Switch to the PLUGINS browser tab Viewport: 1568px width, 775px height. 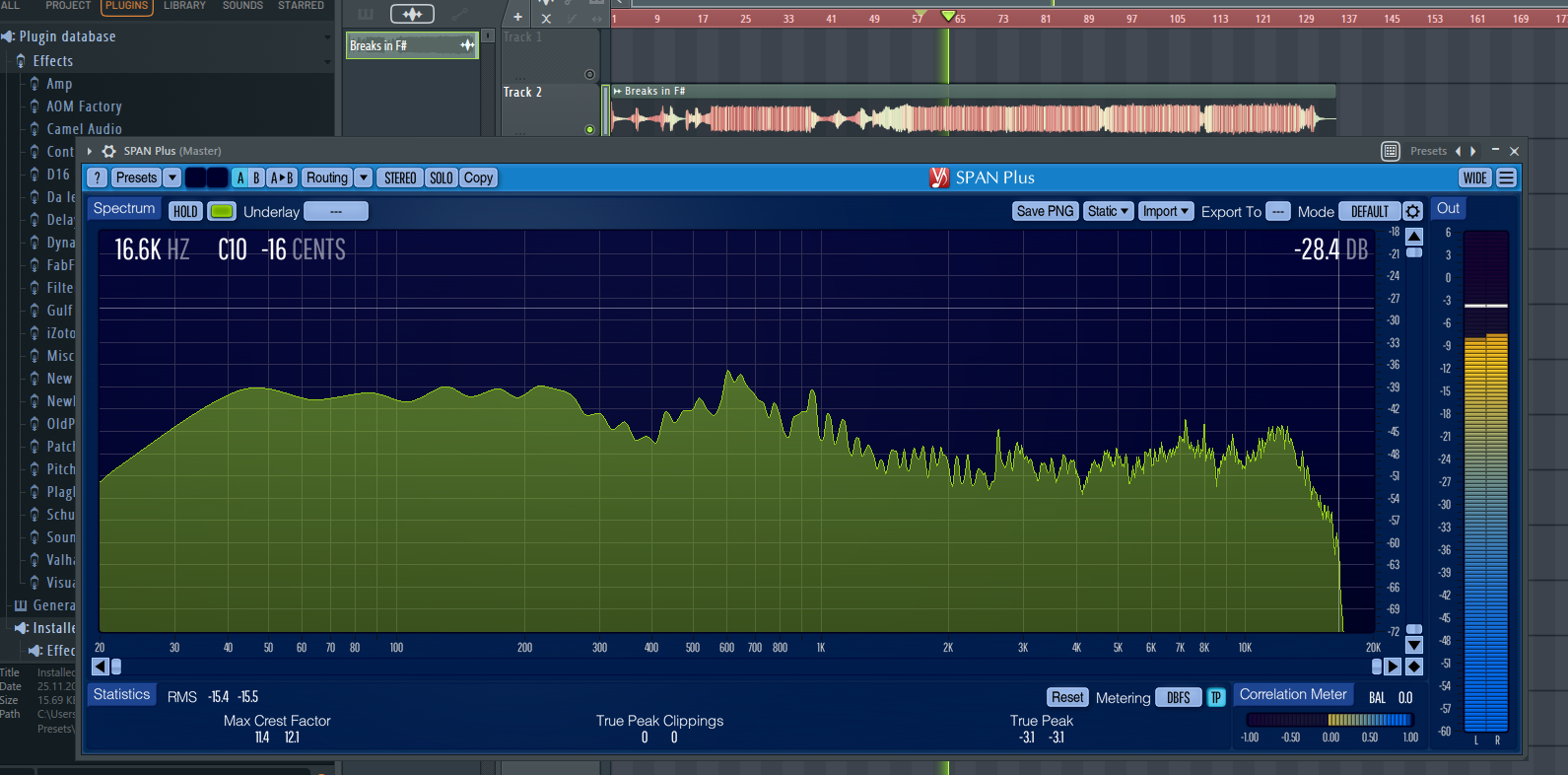click(126, 6)
